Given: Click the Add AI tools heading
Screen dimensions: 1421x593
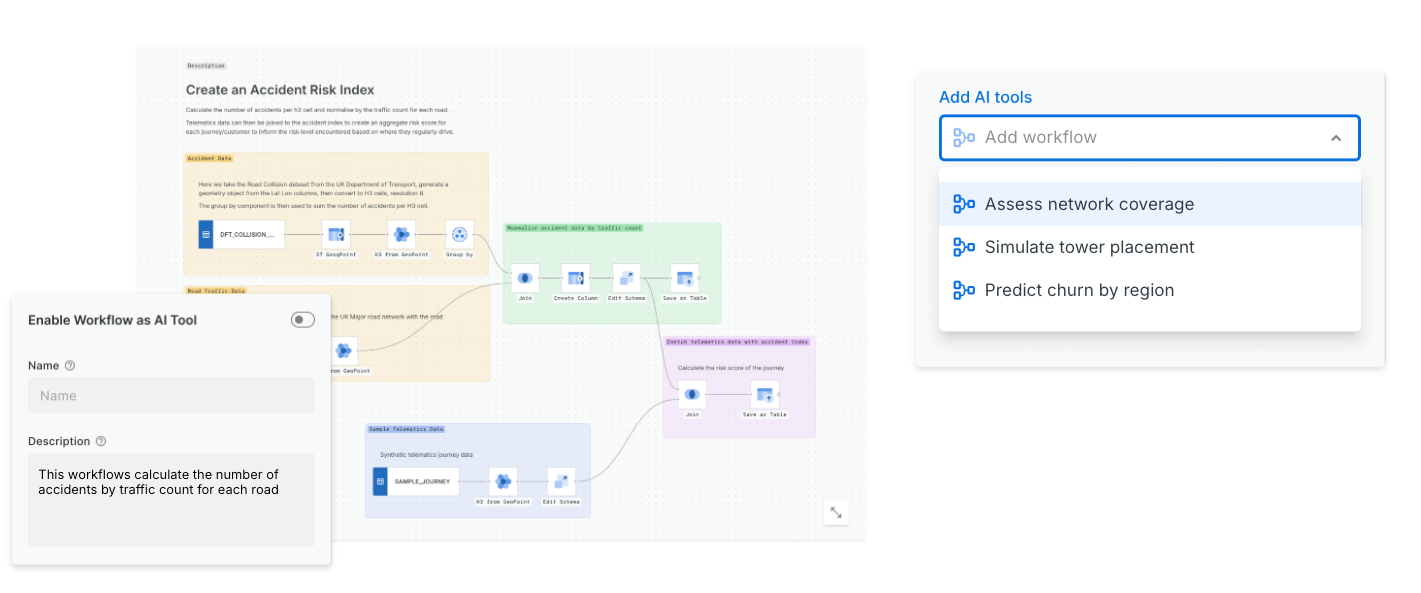Looking at the screenshot, I should coord(985,97).
